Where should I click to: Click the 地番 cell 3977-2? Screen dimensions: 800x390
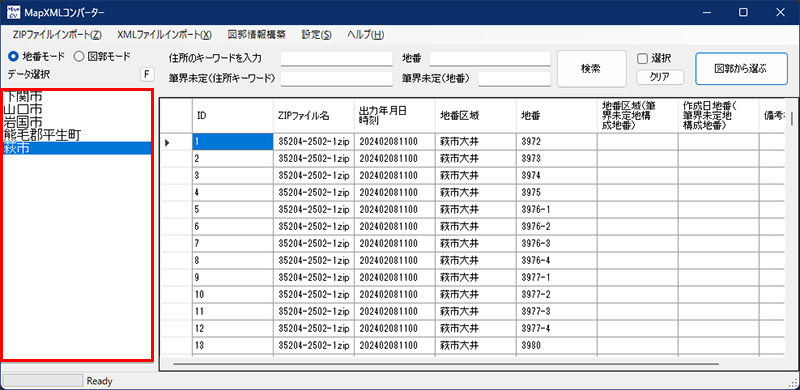click(557, 295)
